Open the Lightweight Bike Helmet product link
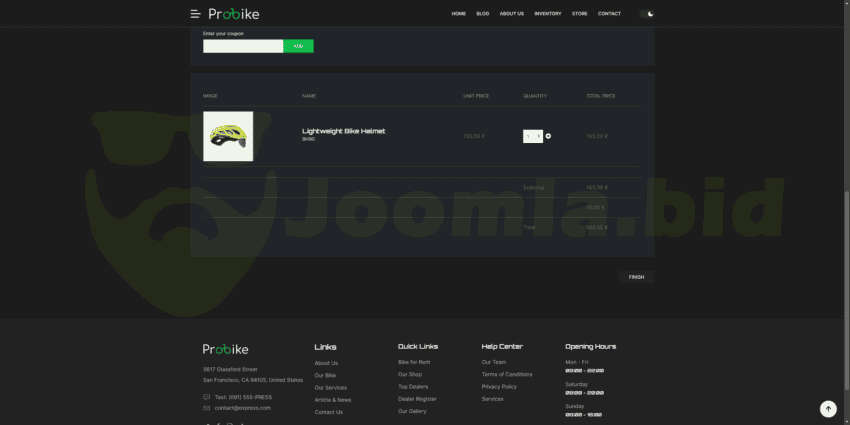This screenshot has height=425, width=850. coord(343,131)
